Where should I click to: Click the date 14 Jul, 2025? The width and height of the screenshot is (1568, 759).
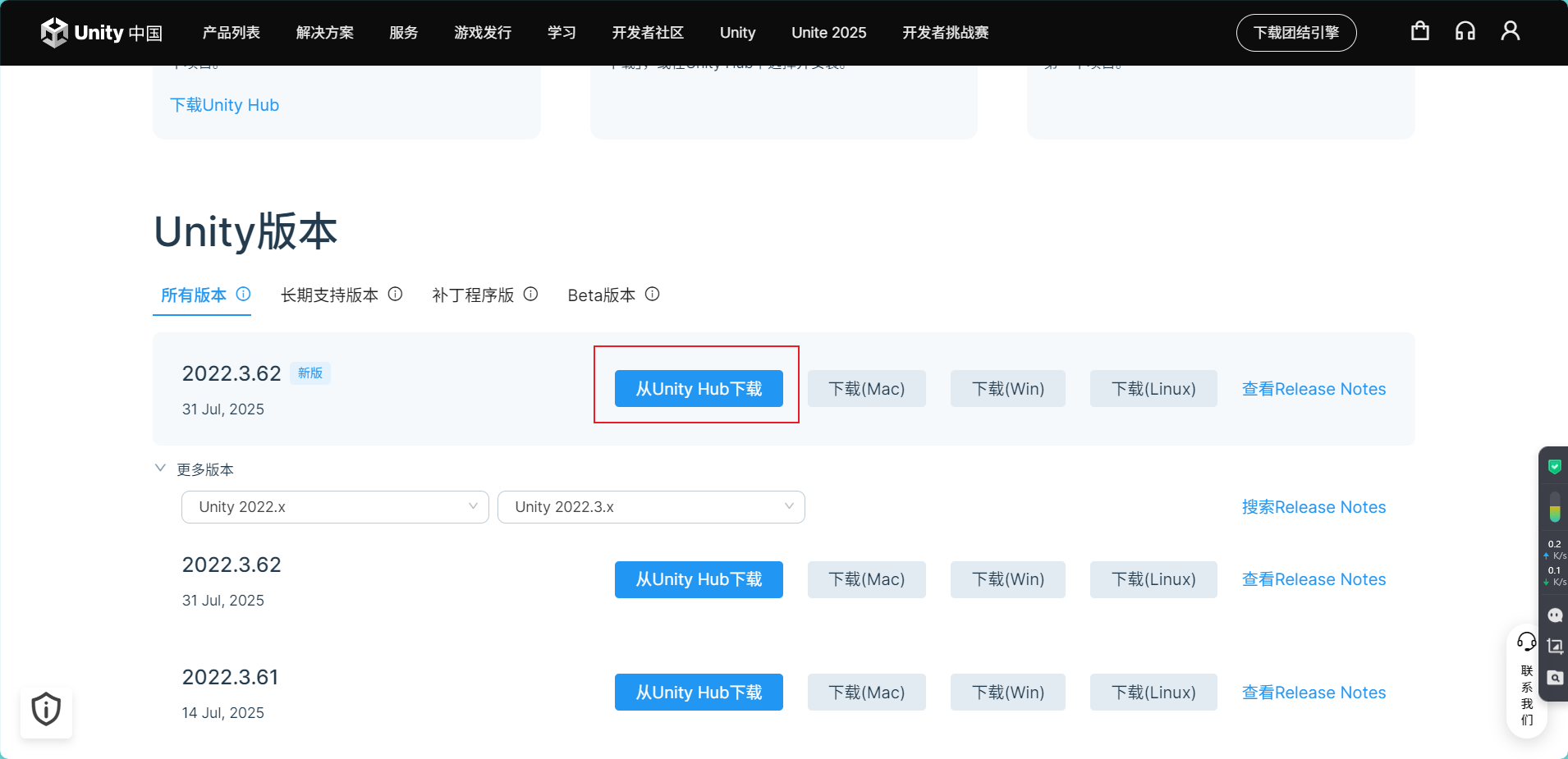[x=223, y=713]
